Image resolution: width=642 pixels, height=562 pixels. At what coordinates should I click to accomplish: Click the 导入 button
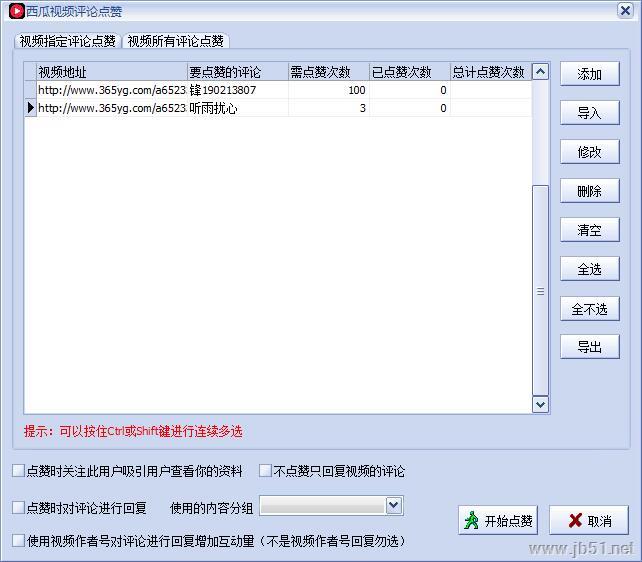click(590, 113)
